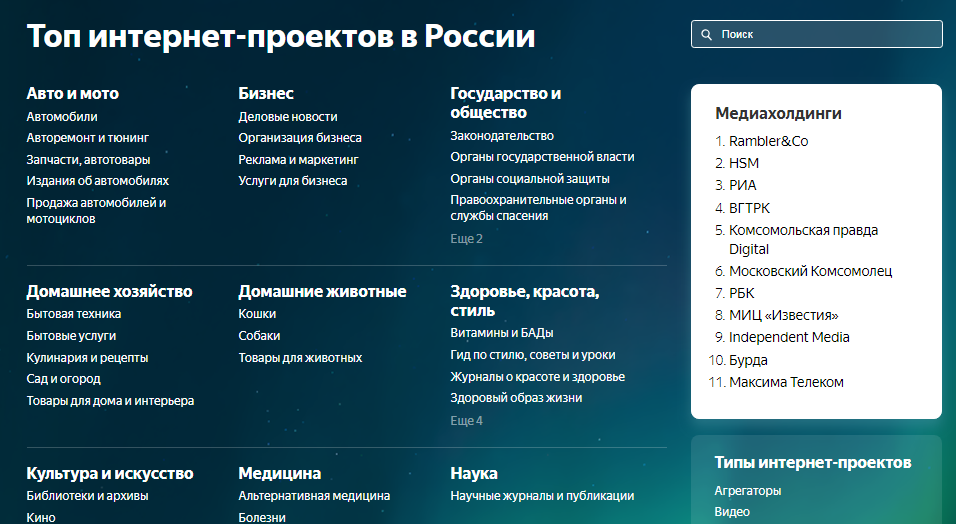Select Деловые новости under Бизнес
This screenshot has width=956, height=524.
[287, 117]
